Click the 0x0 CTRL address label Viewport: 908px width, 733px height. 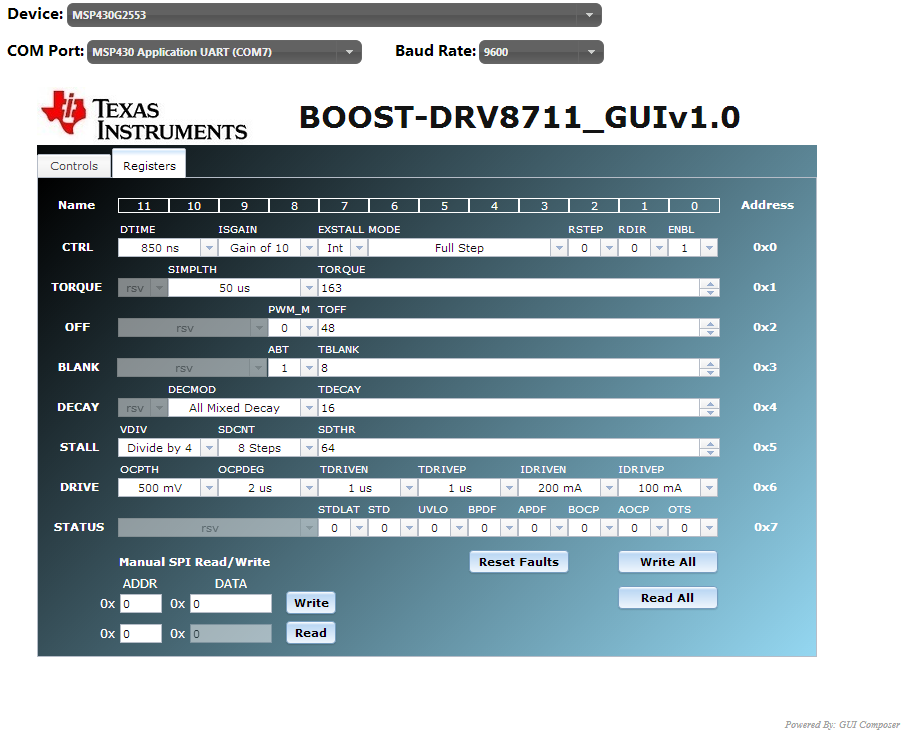[x=765, y=247]
